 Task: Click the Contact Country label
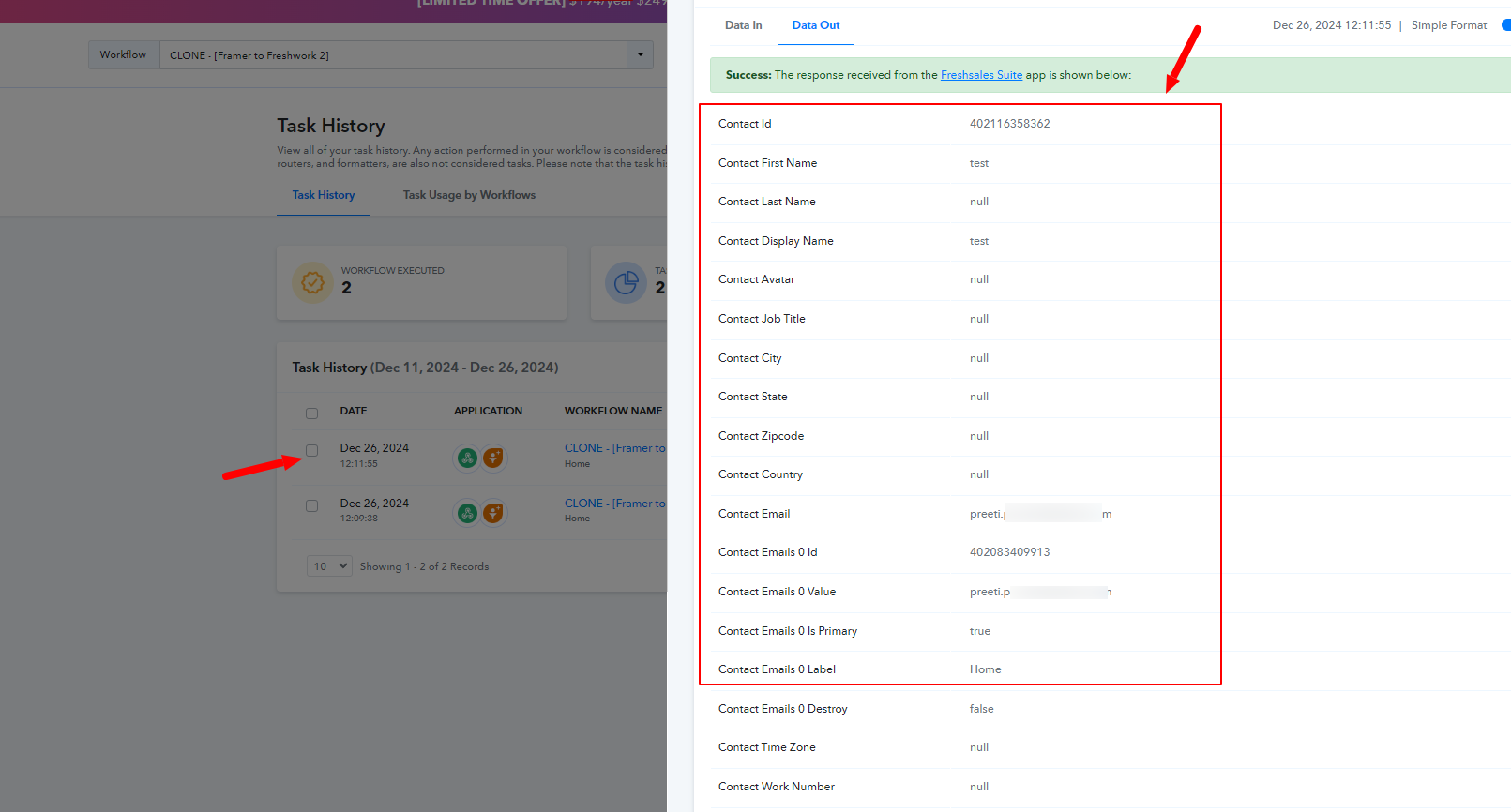761,474
